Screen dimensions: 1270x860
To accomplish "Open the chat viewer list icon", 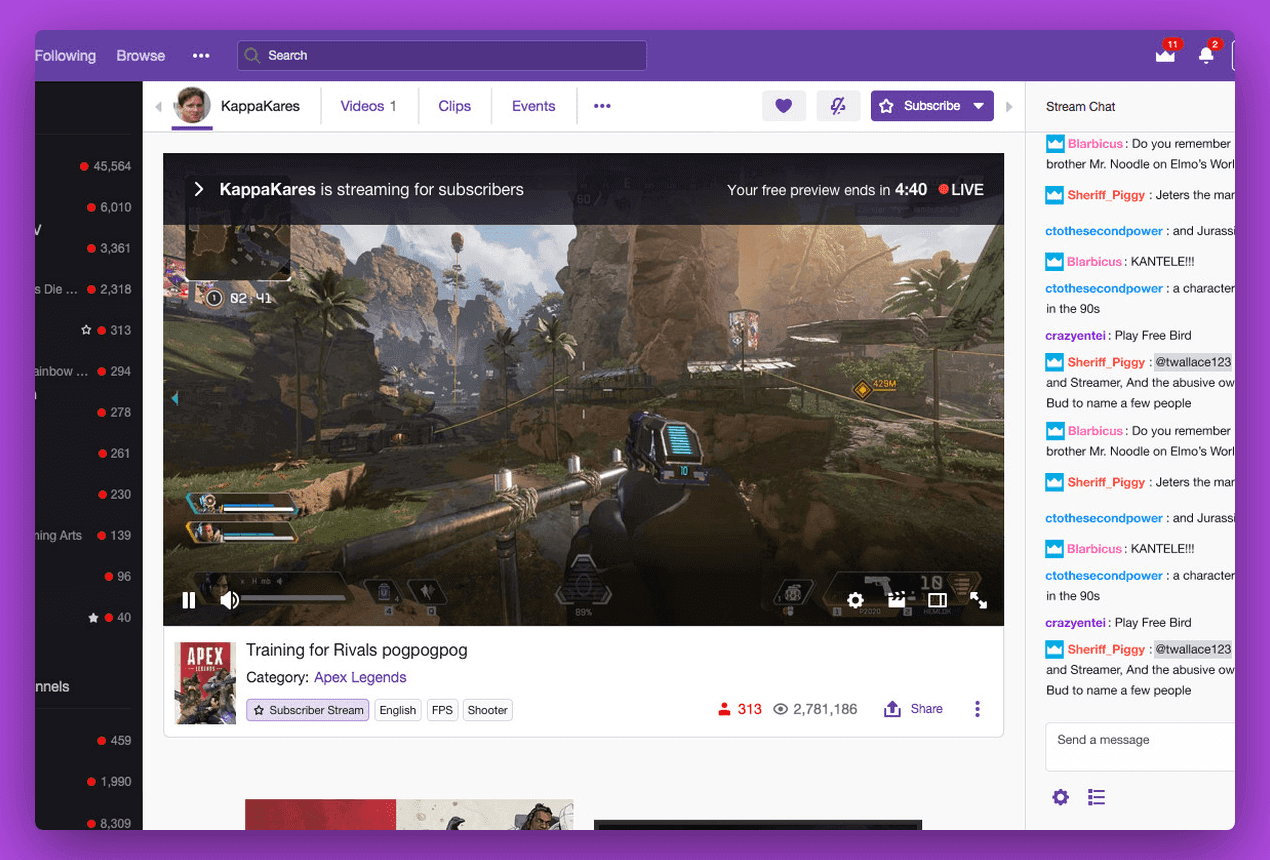I will tap(1097, 797).
